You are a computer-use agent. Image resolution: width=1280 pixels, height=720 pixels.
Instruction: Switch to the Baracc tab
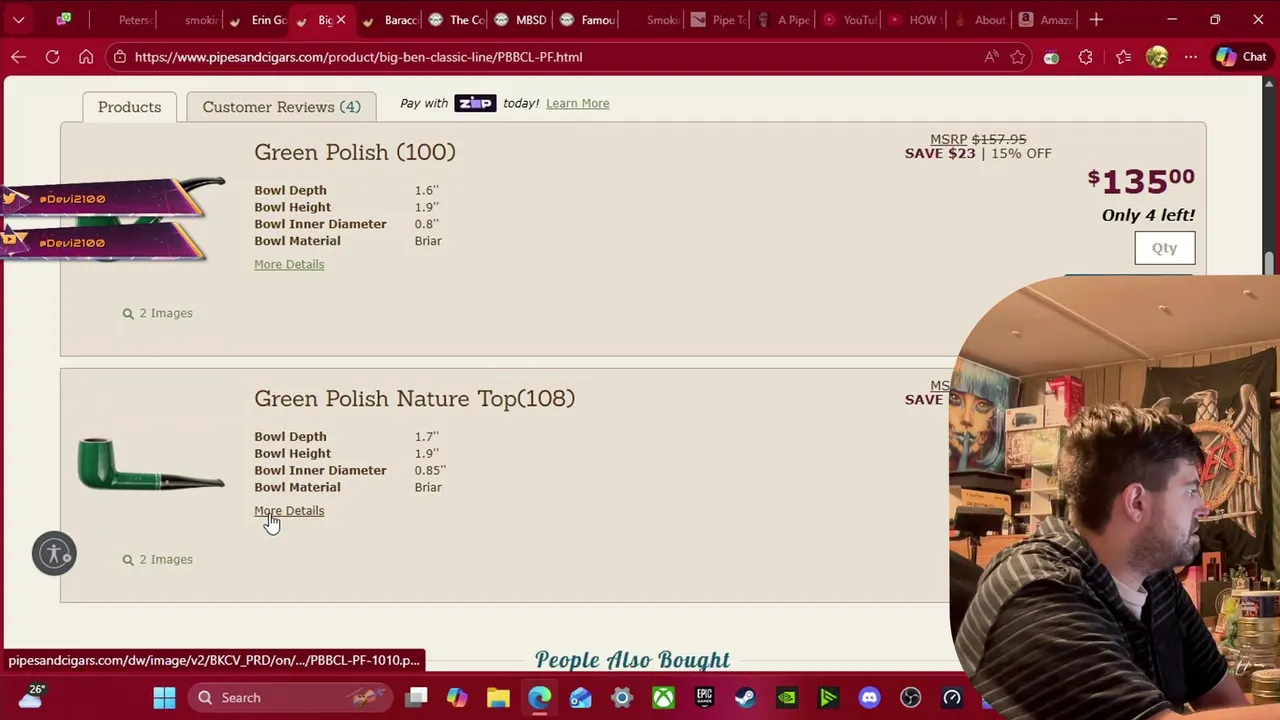tap(391, 20)
